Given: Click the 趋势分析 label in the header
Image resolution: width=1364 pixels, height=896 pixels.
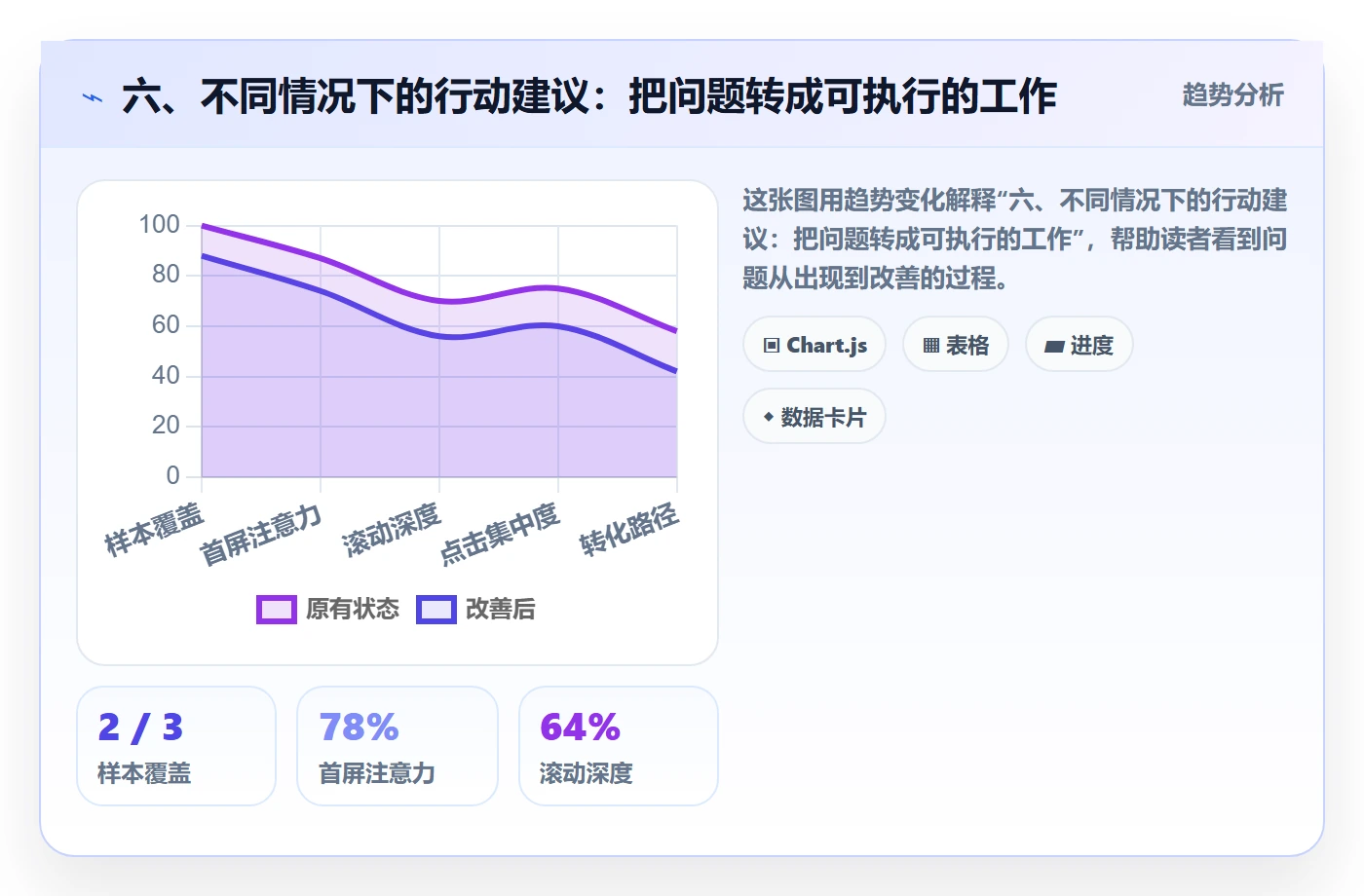Looking at the screenshot, I should tap(1233, 95).
